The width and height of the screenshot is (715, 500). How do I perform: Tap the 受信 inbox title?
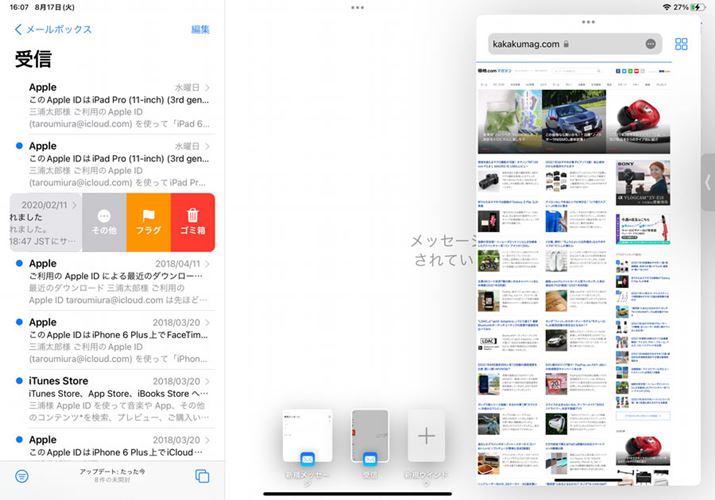(33, 59)
